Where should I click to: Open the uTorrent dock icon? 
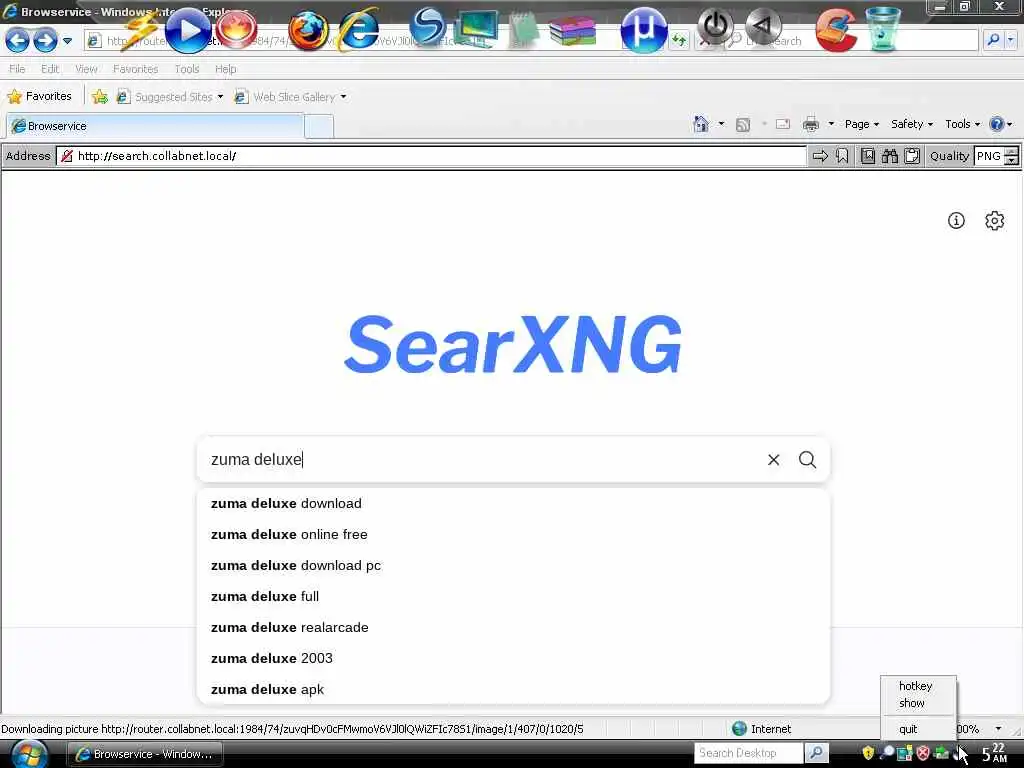tap(643, 30)
